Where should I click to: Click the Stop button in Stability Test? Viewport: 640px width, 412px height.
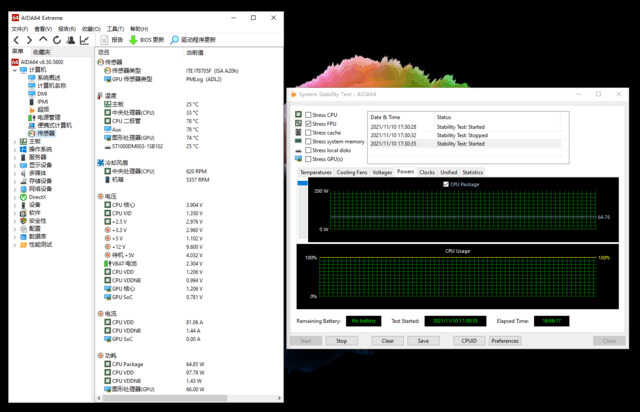click(x=342, y=341)
